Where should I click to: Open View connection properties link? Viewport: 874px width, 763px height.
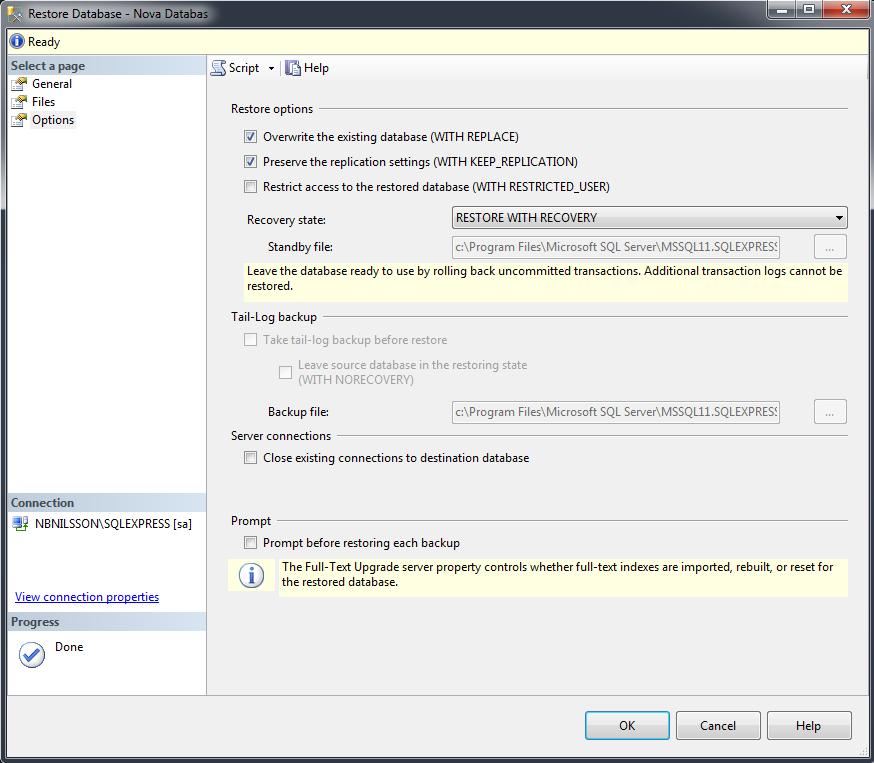tap(87, 597)
